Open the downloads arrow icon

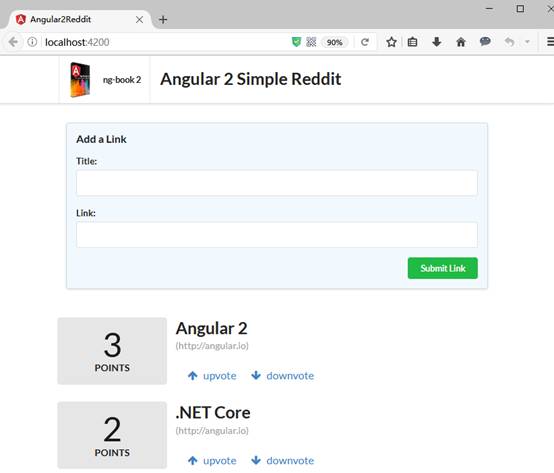437,42
